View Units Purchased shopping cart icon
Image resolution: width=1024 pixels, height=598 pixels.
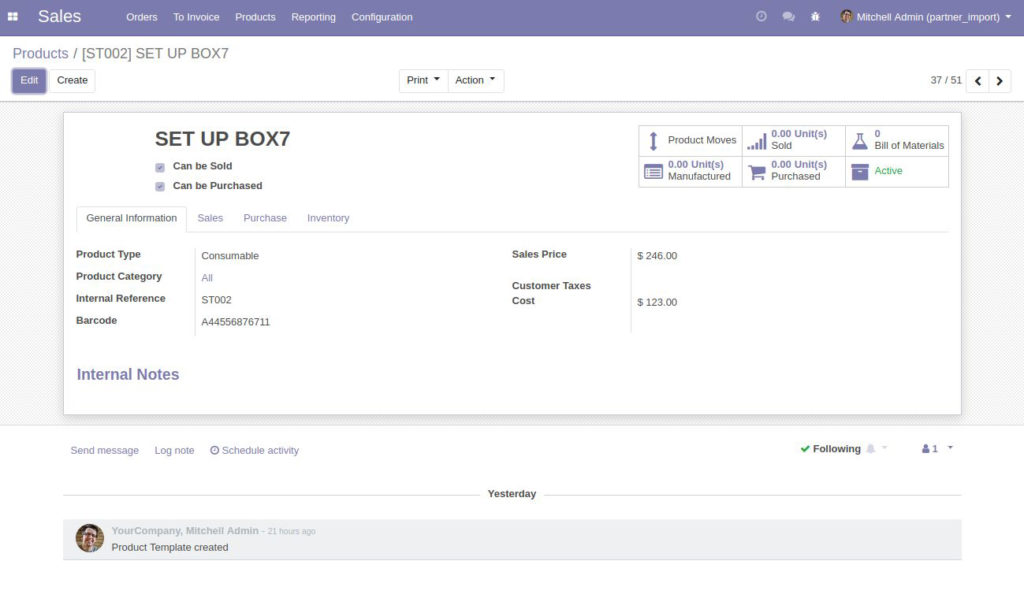click(756, 172)
